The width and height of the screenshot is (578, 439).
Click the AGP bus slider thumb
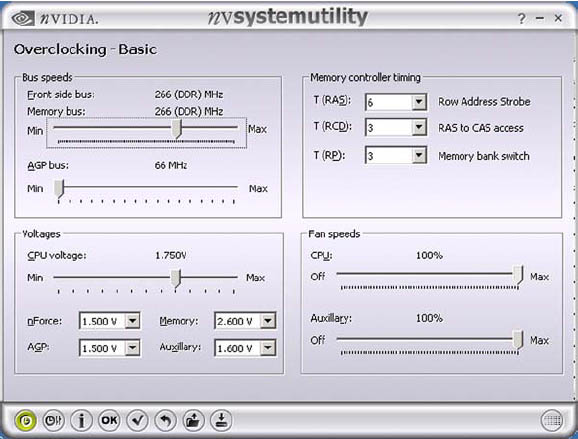(59, 189)
